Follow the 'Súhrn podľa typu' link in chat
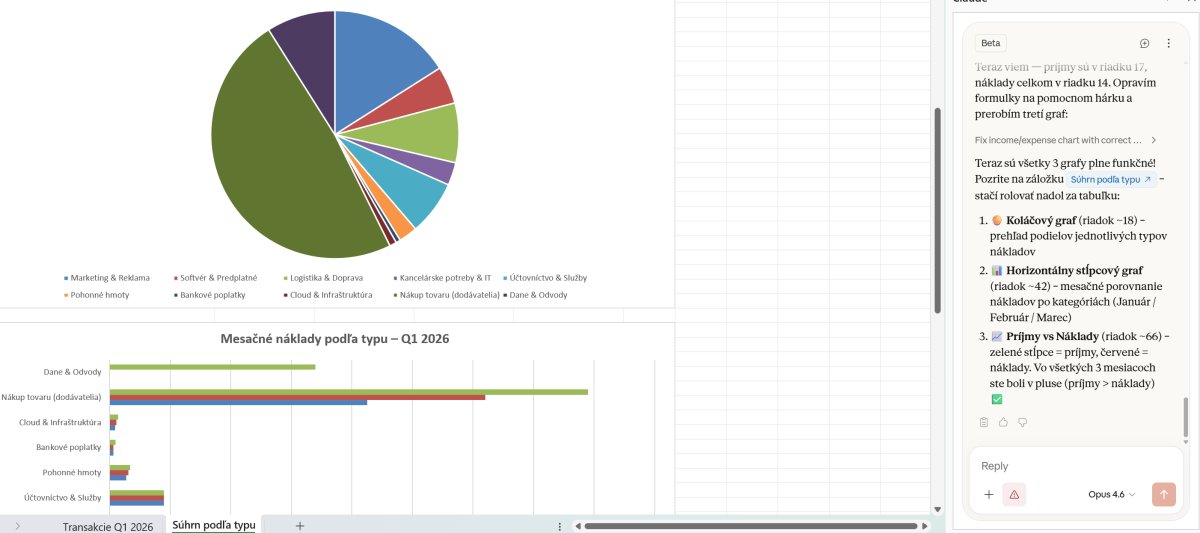Image resolution: width=1200 pixels, height=533 pixels. point(1110,179)
